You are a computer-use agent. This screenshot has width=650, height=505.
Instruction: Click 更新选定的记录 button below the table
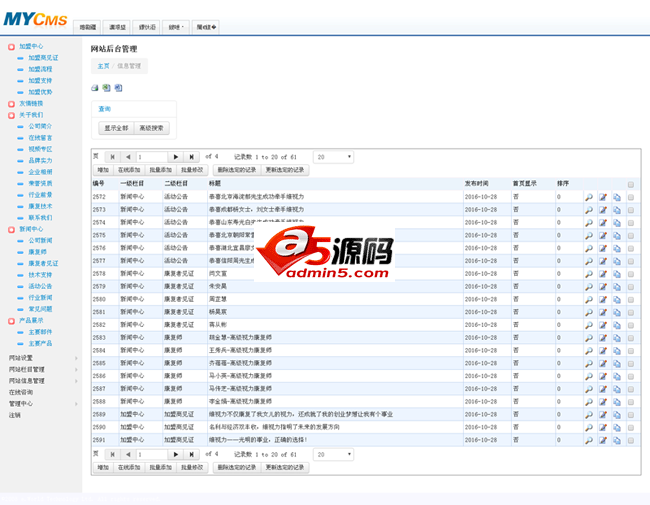(x=285, y=467)
